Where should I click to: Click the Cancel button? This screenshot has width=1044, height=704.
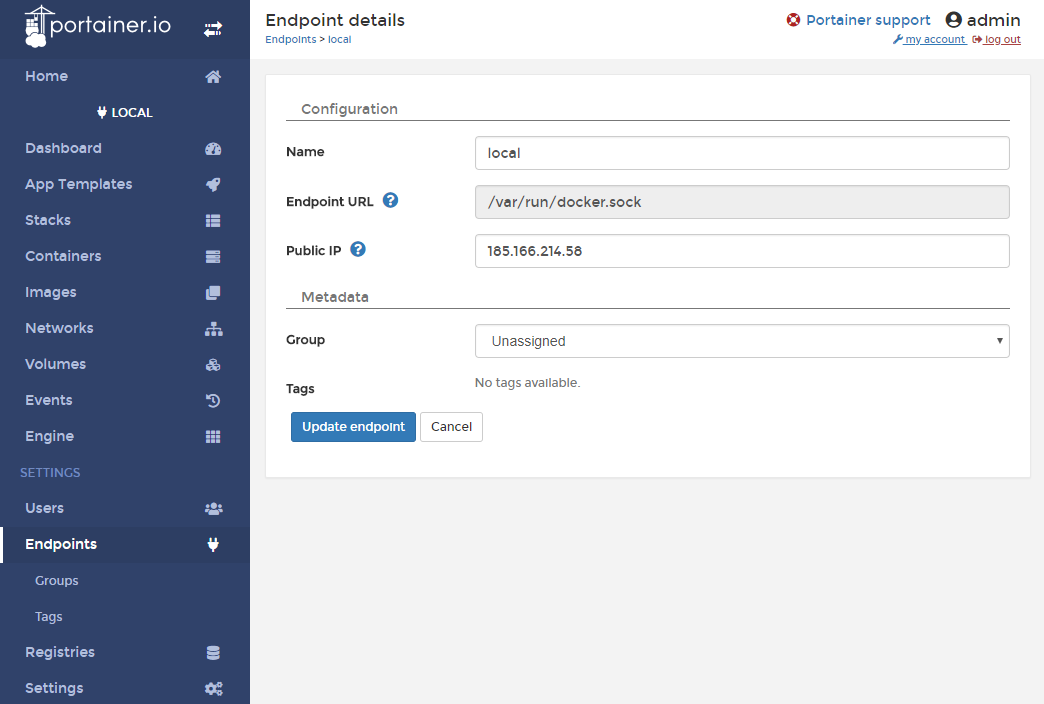tap(451, 427)
